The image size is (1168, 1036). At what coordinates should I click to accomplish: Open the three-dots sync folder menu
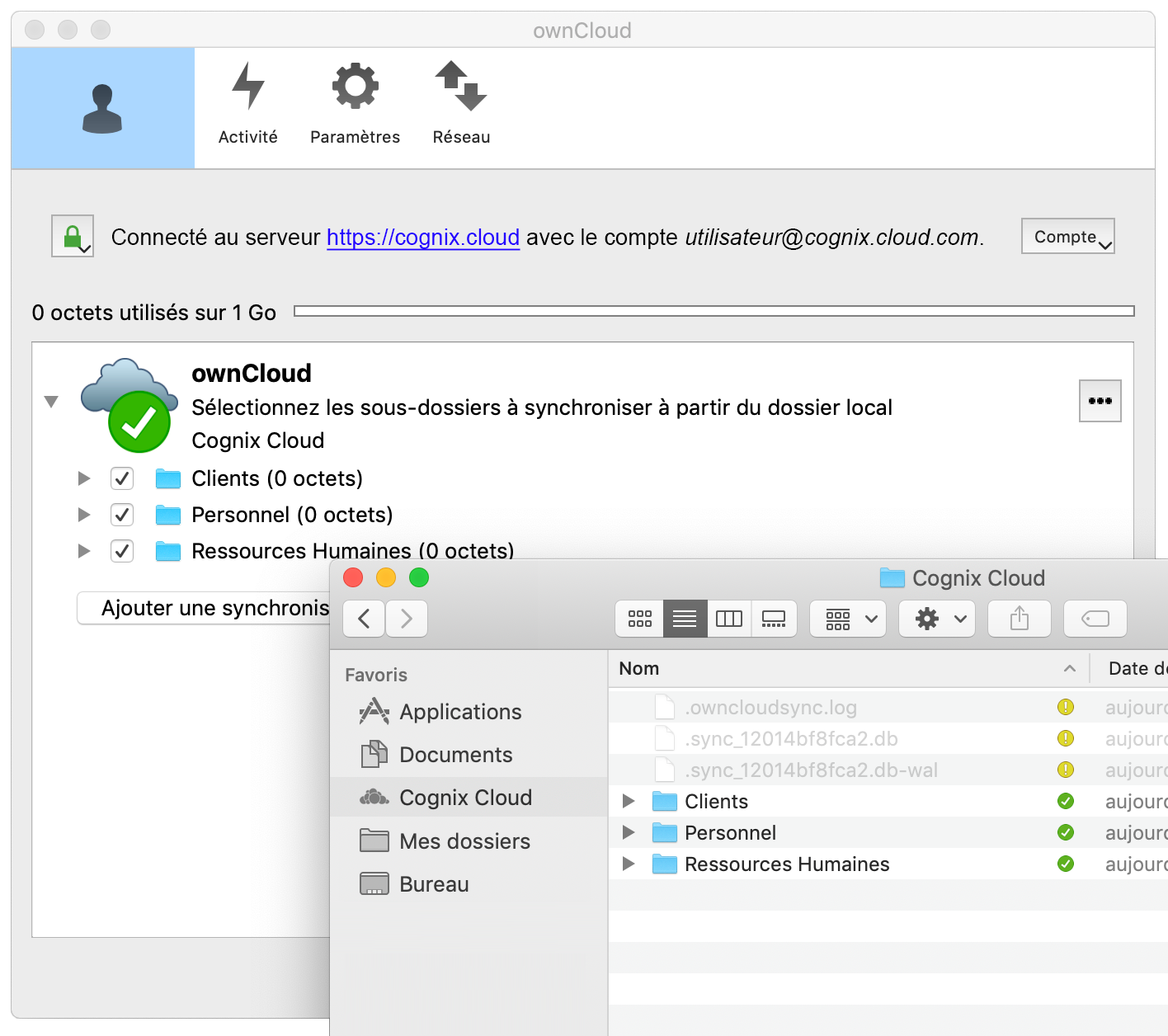(x=1100, y=401)
